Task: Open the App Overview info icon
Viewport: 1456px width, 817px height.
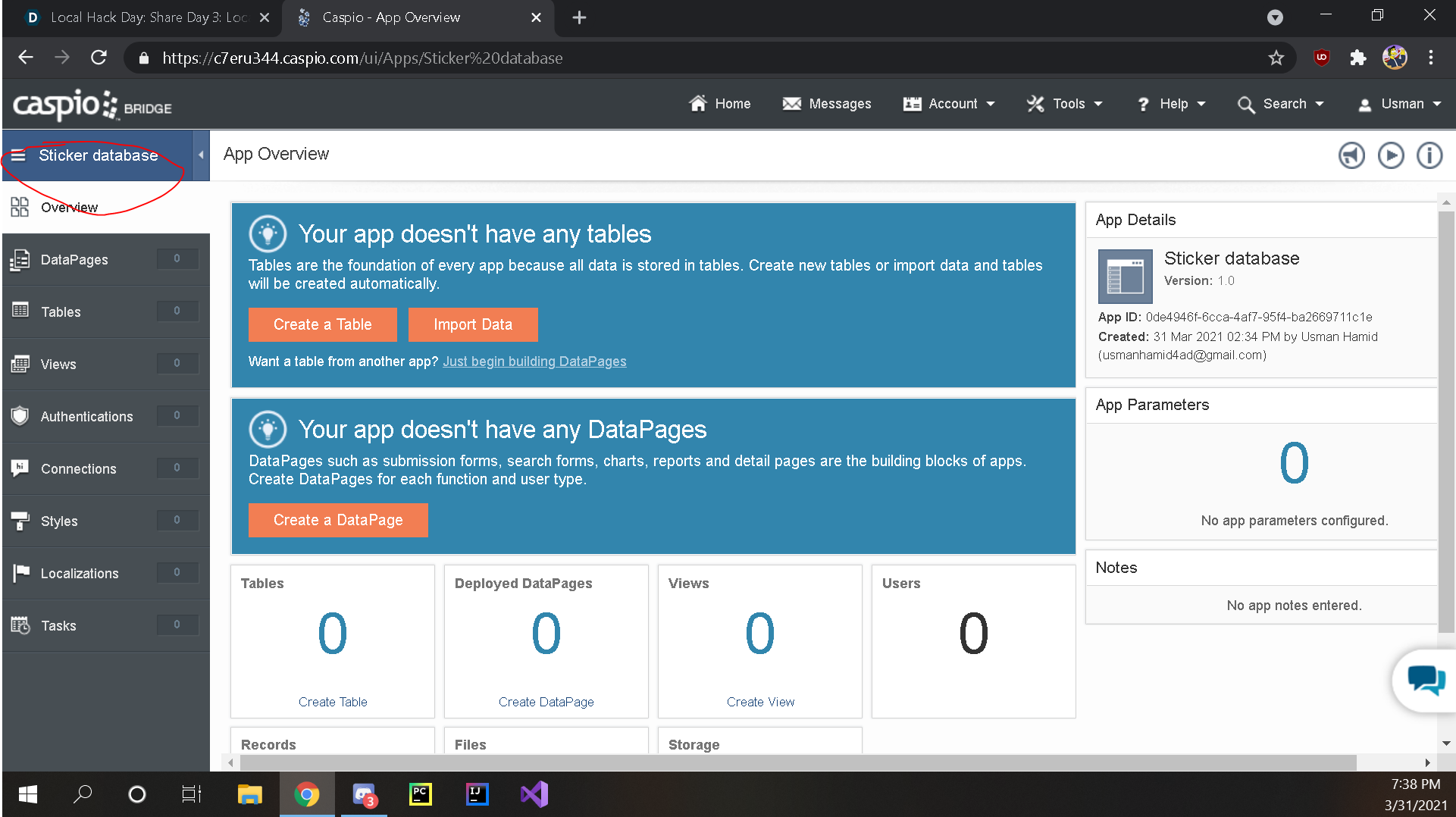Action: (1429, 155)
